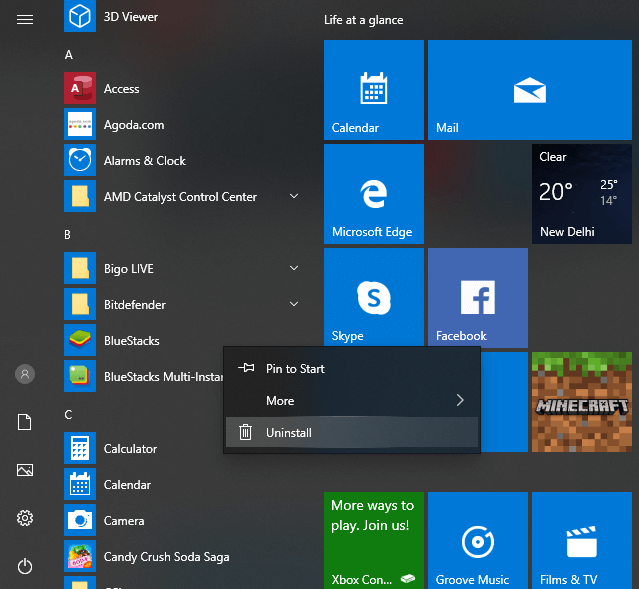Click the Camera label text
The image size is (639, 589).
[124, 521]
